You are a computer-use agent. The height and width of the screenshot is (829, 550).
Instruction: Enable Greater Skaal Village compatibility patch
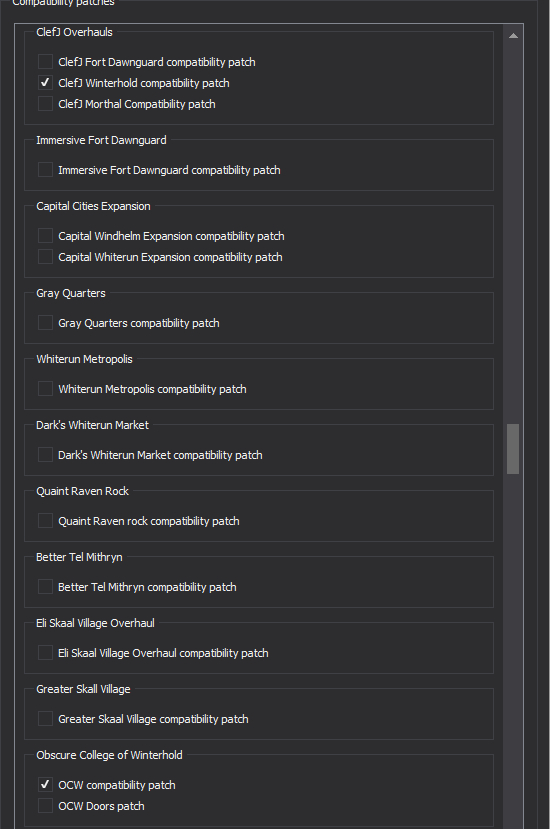pos(45,719)
